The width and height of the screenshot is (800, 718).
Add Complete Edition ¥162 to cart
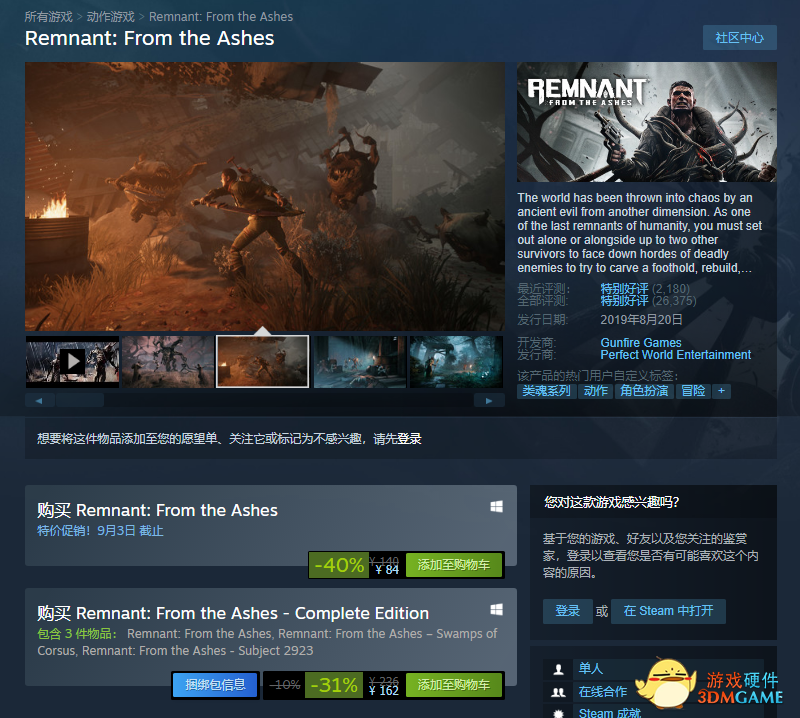coord(454,685)
